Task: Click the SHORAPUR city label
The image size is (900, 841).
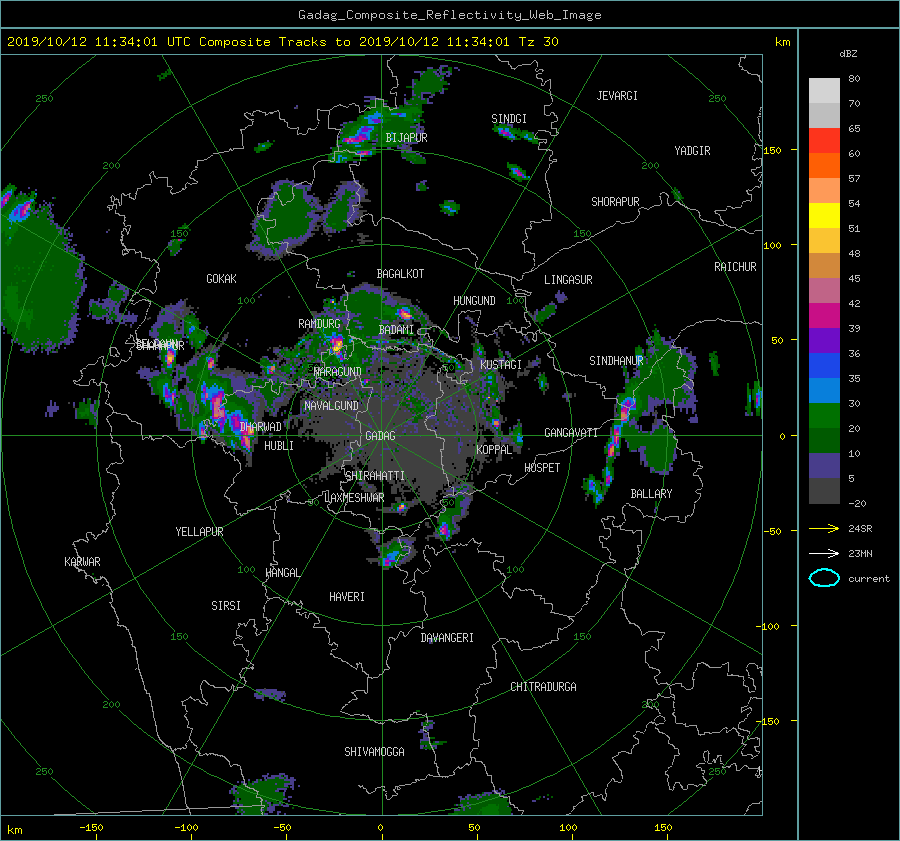Action: coord(615,202)
